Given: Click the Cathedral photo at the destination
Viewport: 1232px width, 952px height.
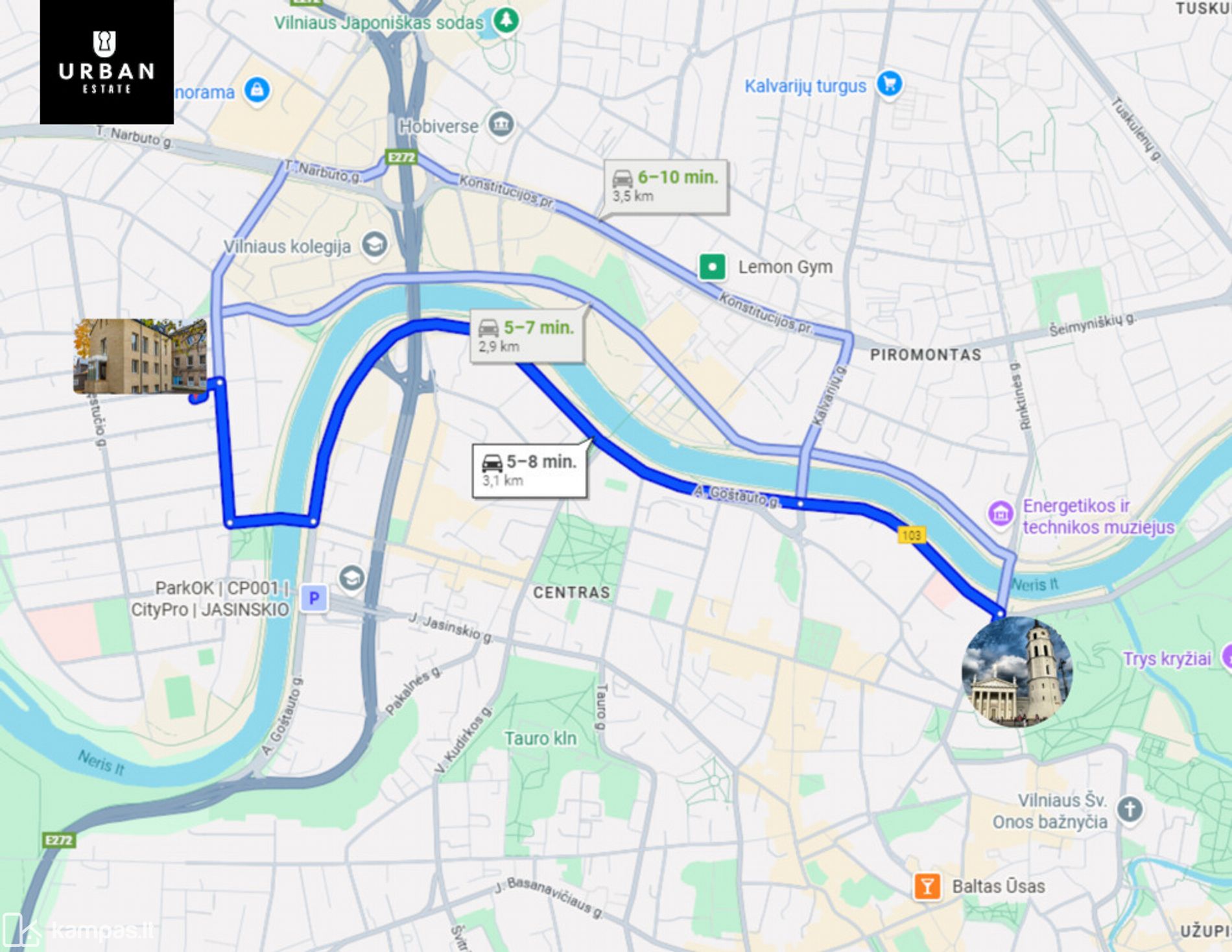Looking at the screenshot, I should point(1016,672).
